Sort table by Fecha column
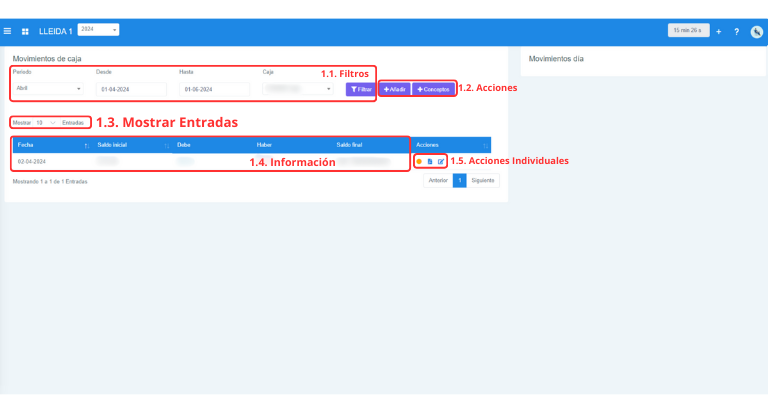The width and height of the screenshot is (768, 413). [x=50, y=145]
